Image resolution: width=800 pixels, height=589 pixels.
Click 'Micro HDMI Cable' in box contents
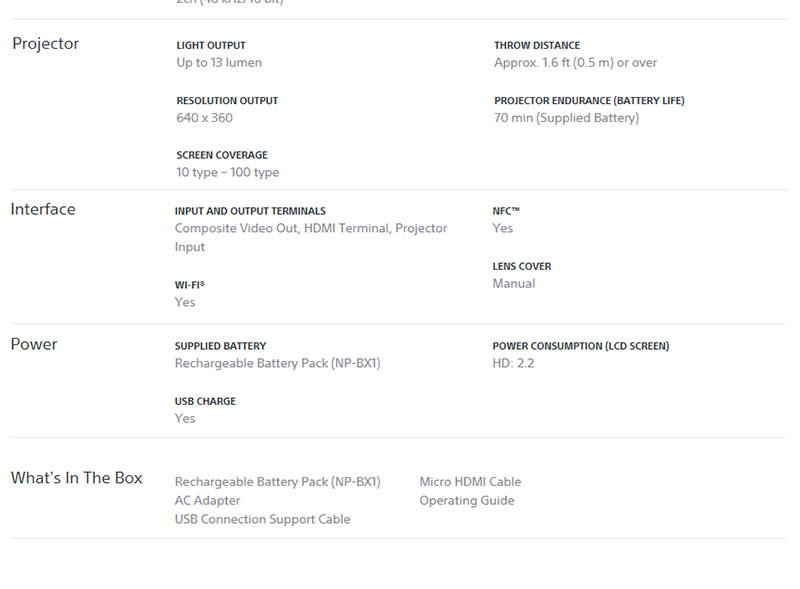pos(470,482)
